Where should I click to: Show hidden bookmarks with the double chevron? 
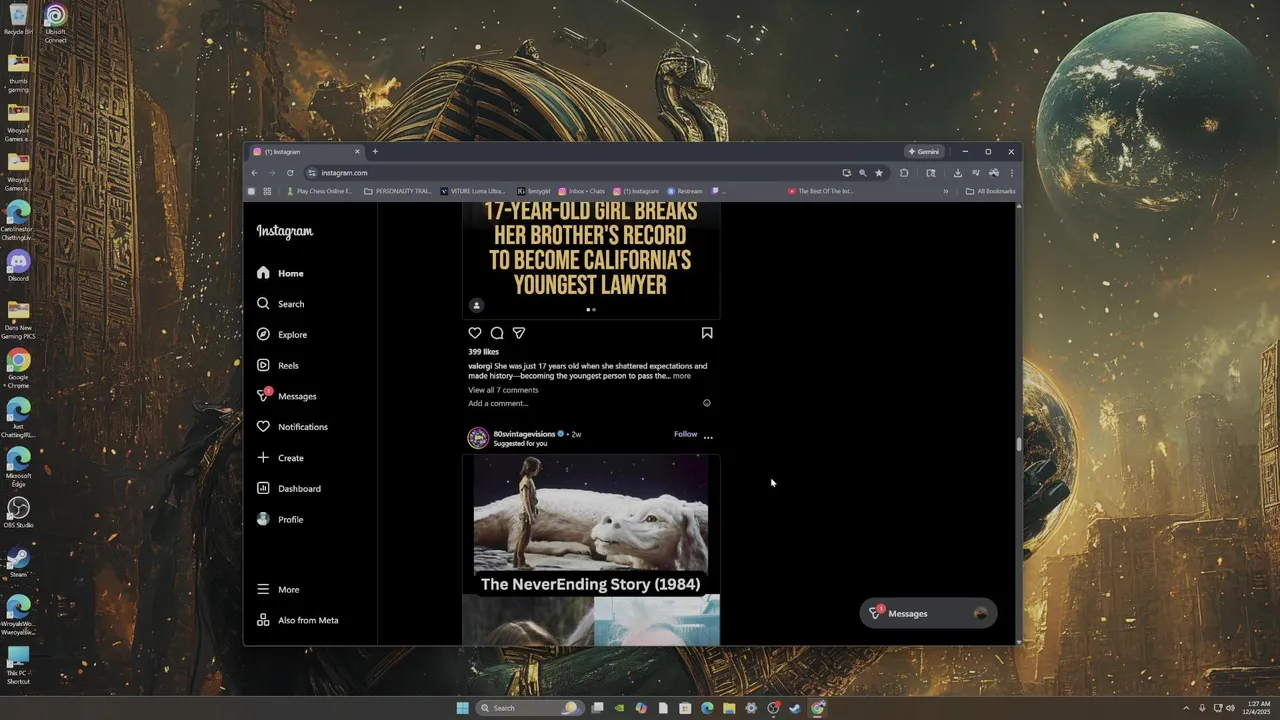point(945,191)
